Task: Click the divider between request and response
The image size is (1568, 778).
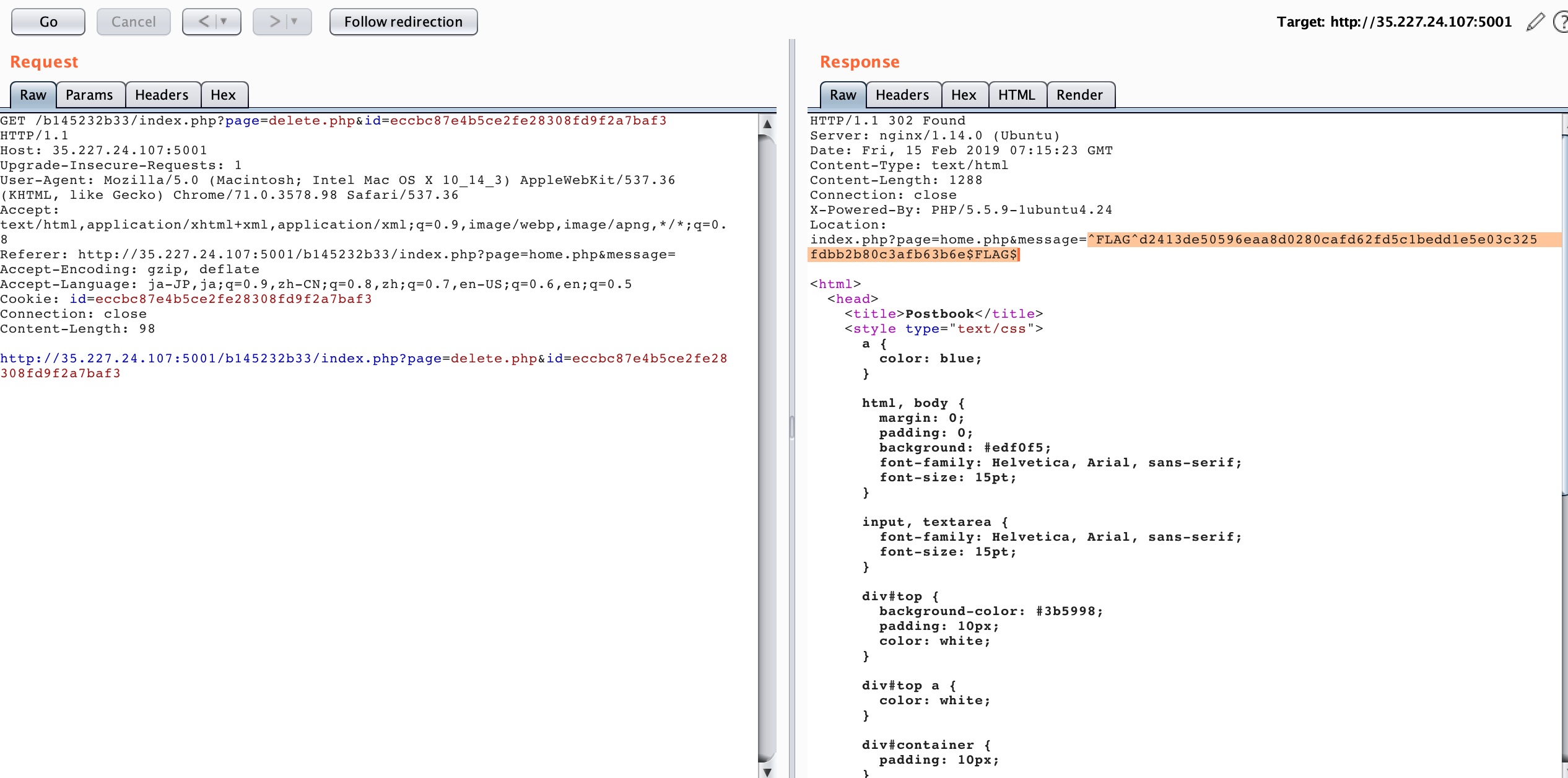Action: 791,427
